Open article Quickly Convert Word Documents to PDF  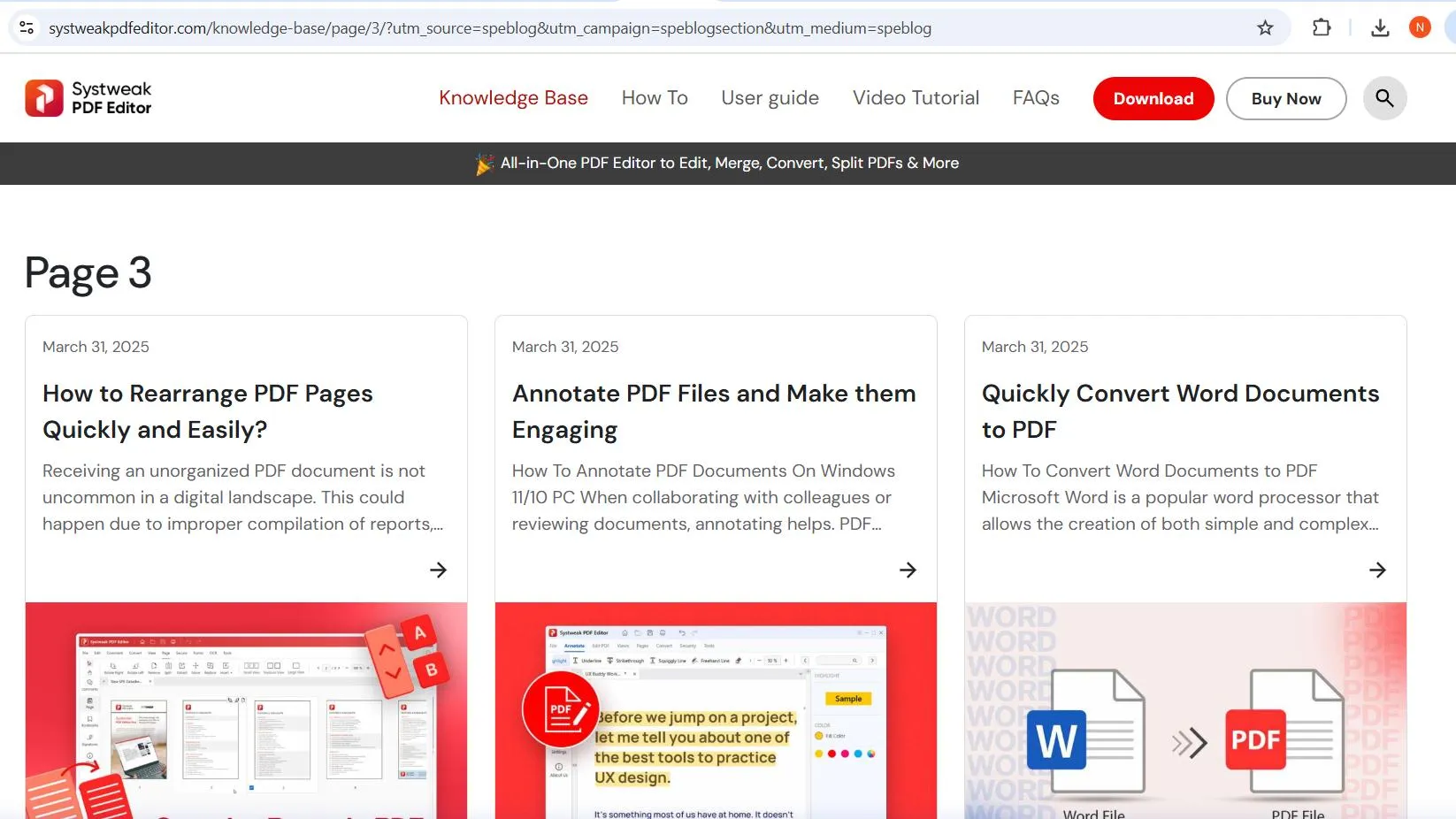point(1179,411)
